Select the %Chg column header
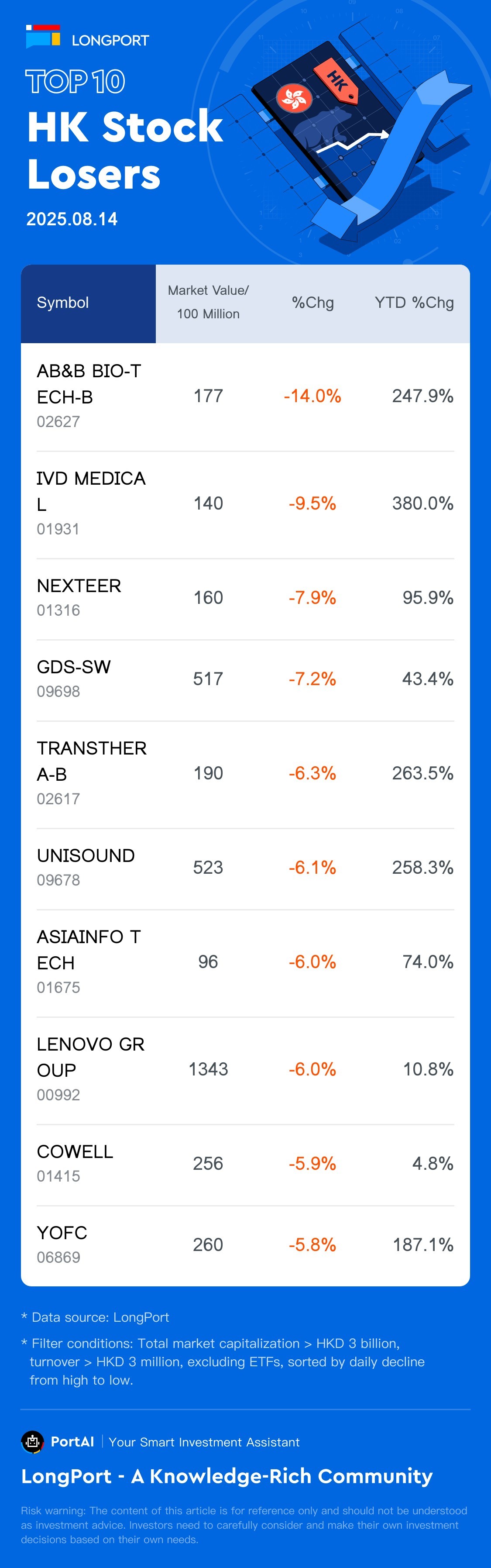This screenshot has height=1568, width=491. 313,303
